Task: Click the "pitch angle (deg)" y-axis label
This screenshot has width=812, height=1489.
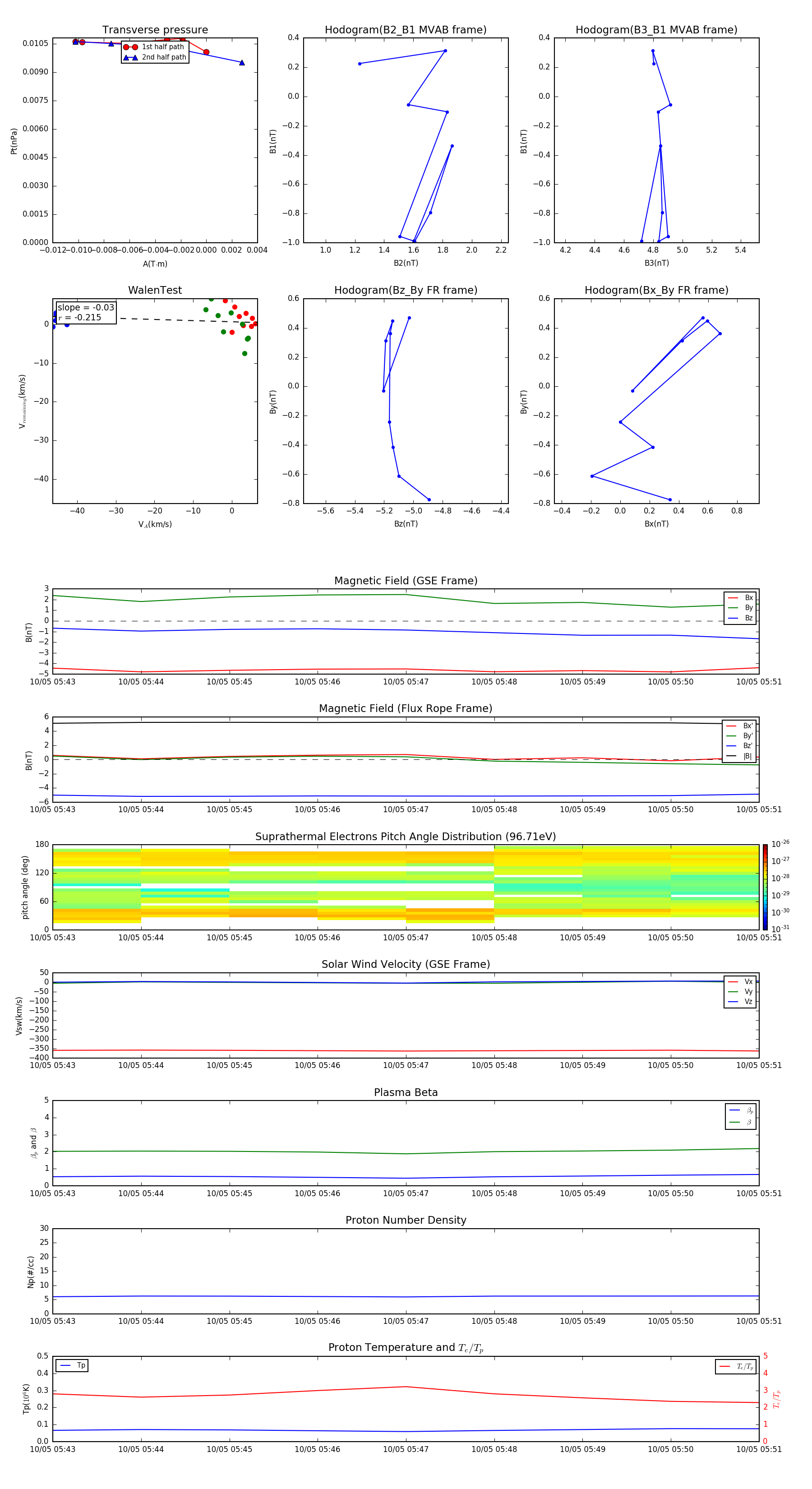Action: click(x=25, y=887)
